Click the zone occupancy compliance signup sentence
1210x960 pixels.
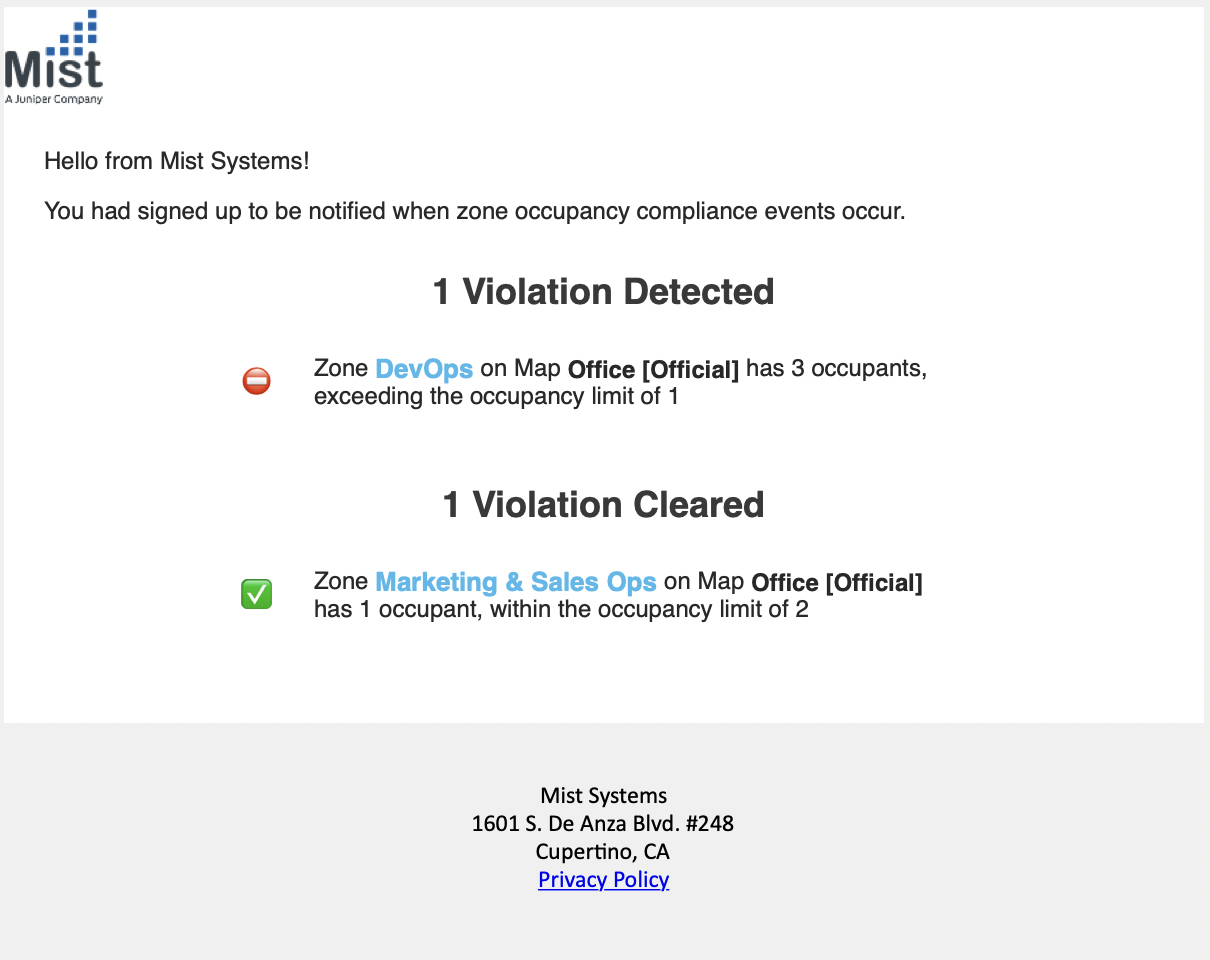[x=475, y=211]
